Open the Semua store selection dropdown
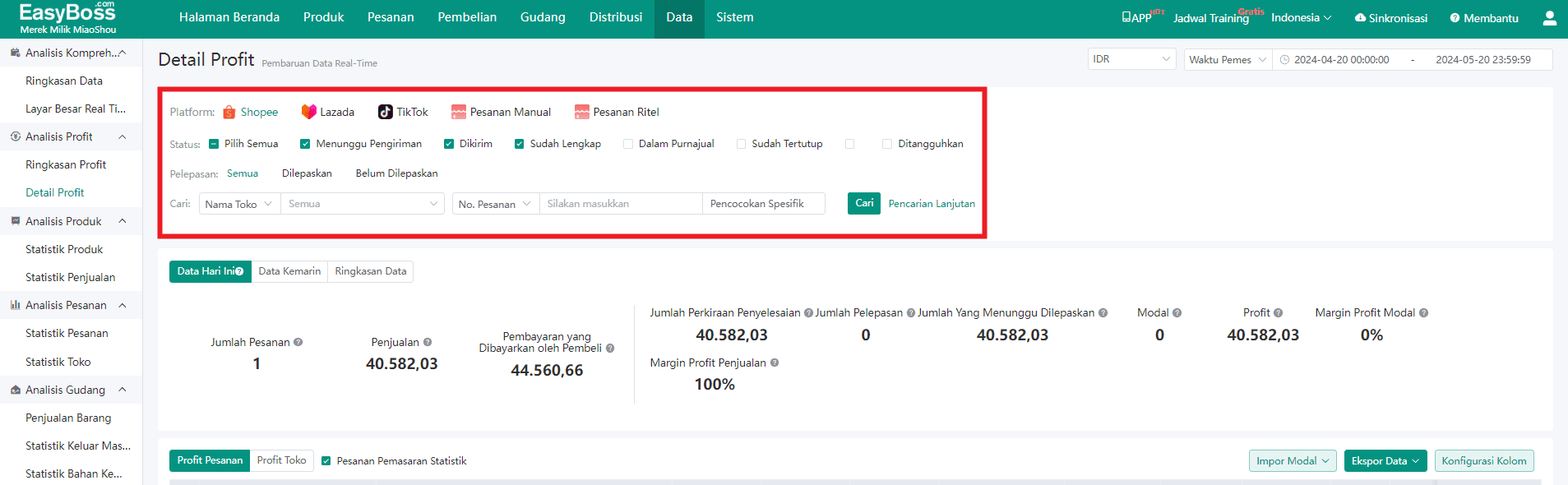The width and height of the screenshot is (1568, 485). pyautogui.click(x=363, y=204)
